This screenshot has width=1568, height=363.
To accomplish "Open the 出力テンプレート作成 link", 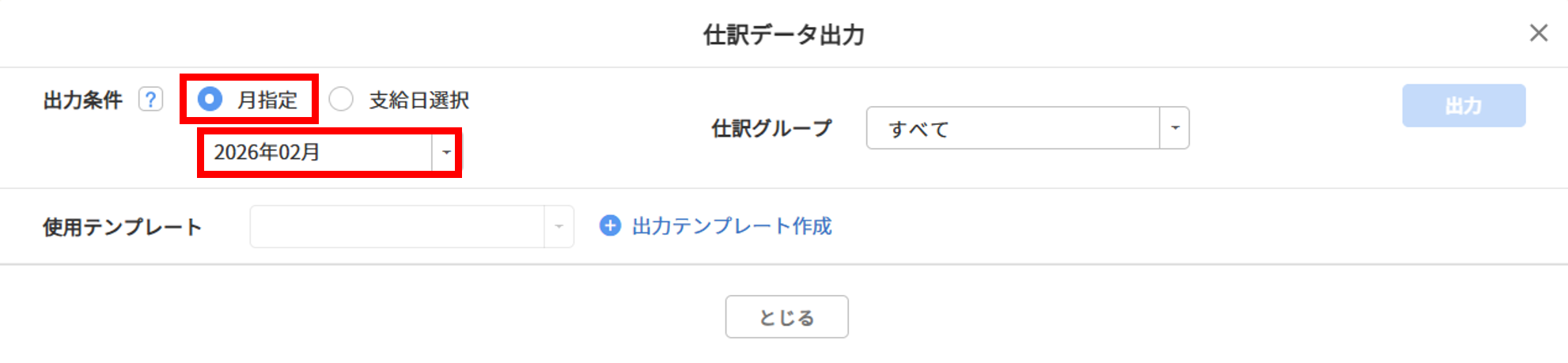I will [732, 226].
